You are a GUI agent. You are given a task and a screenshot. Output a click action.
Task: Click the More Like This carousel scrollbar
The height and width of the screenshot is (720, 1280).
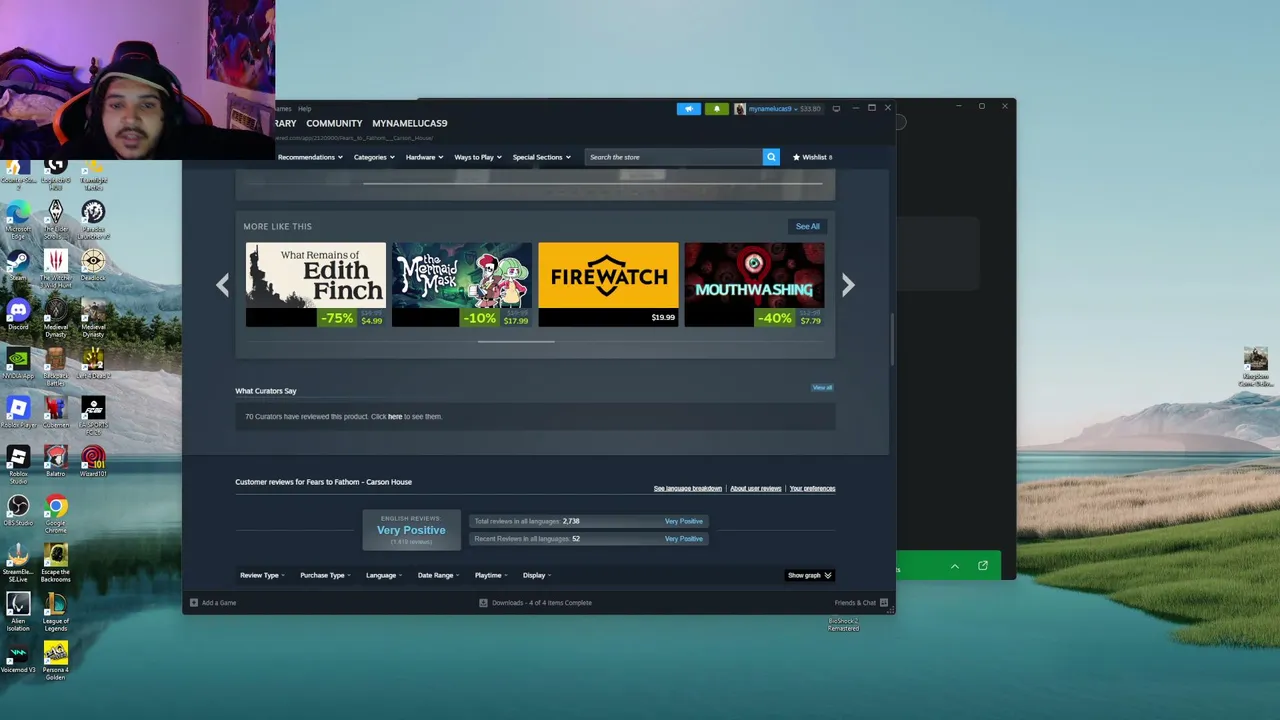click(516, 341)
